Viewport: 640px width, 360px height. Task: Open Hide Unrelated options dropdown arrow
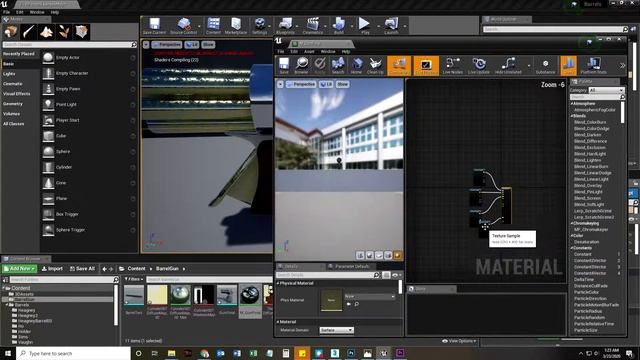click(529, 66)
